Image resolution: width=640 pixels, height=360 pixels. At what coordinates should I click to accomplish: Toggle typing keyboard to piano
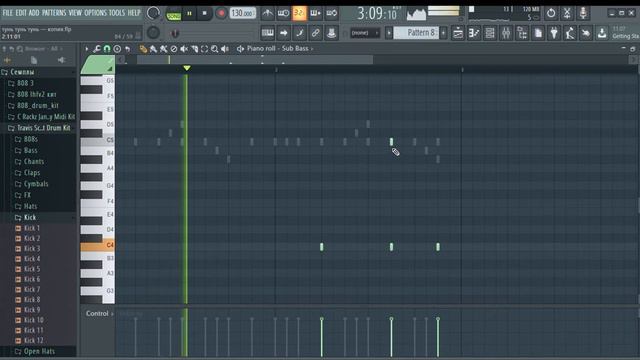[x=267, y=33]
